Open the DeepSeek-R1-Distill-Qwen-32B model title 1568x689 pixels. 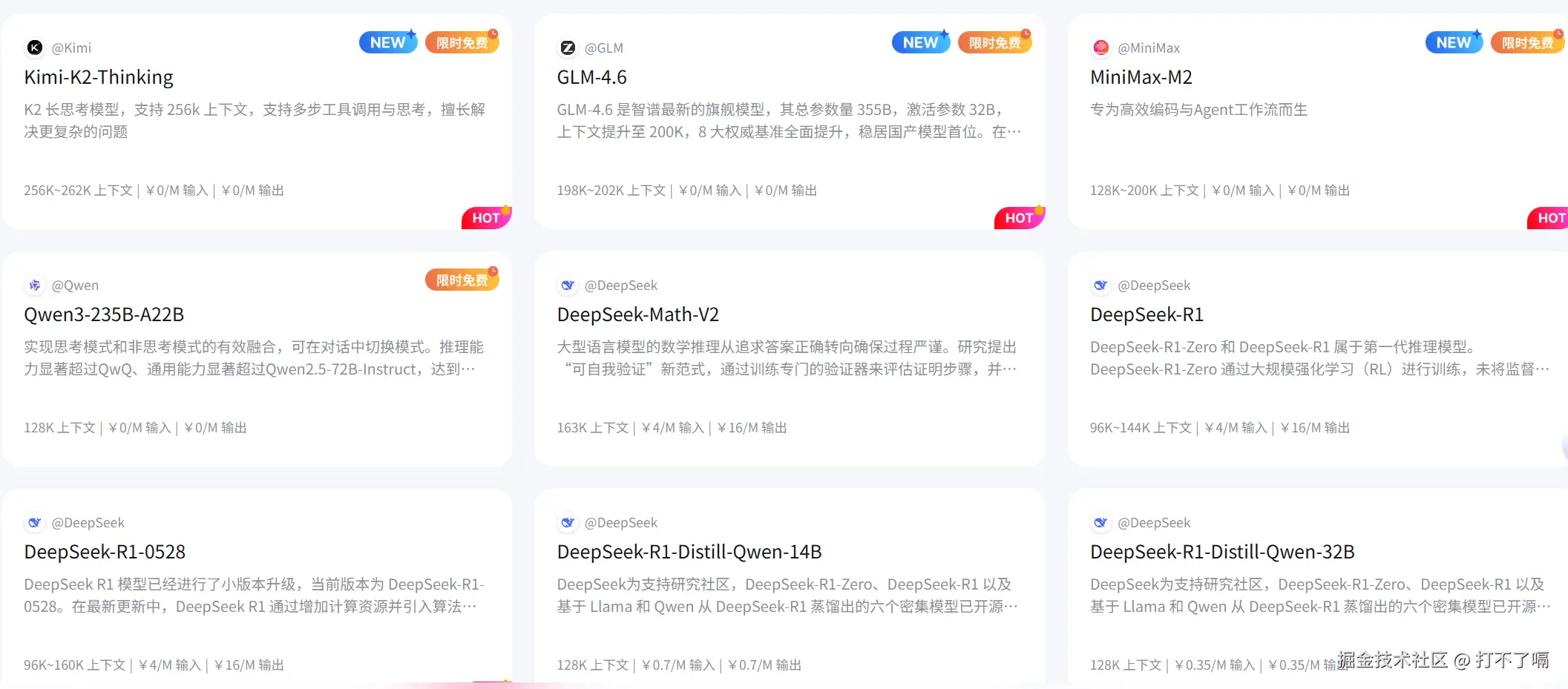tap(1222, 552)
